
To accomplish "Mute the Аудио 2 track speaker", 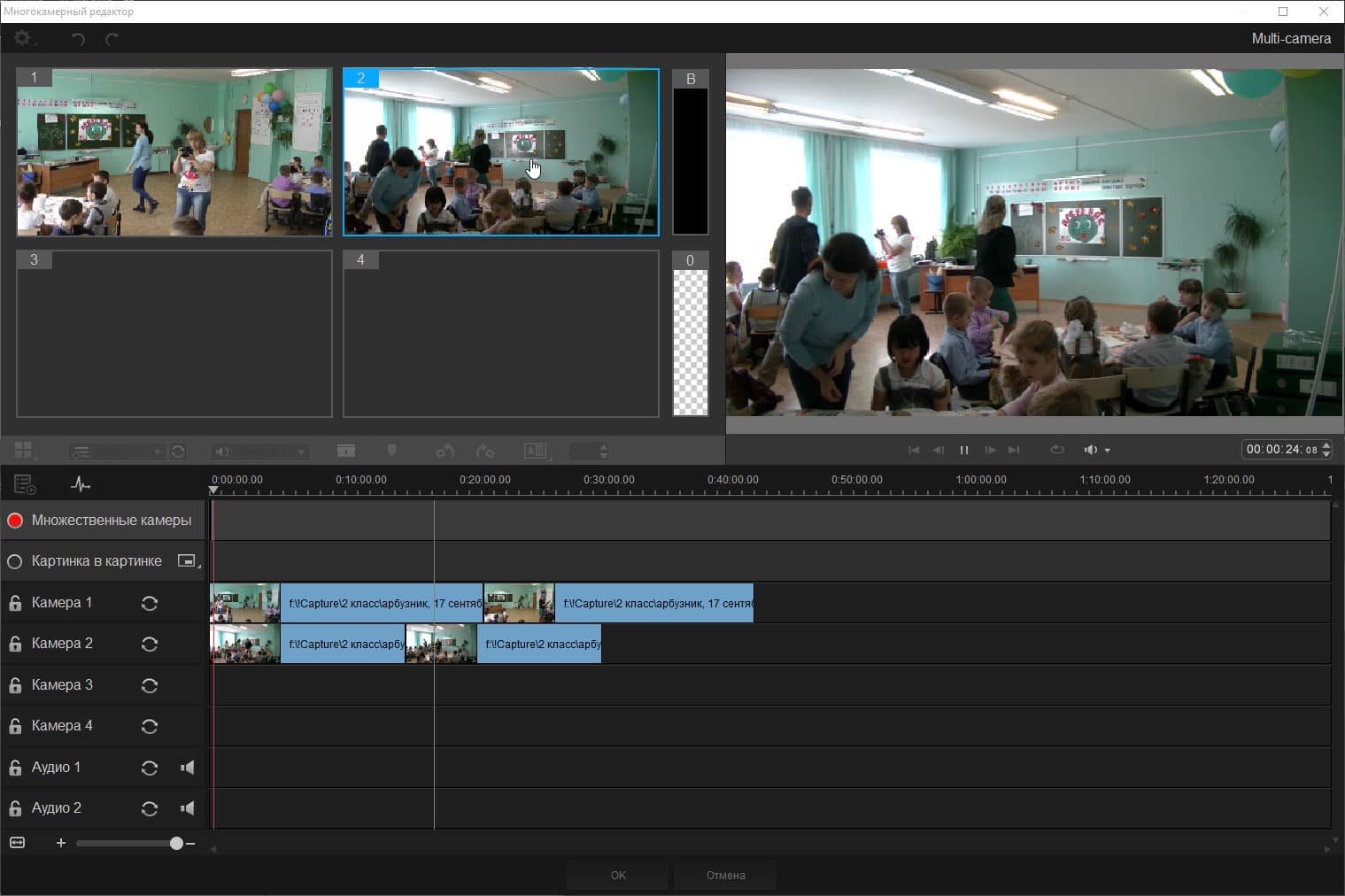I will pos(187,808).
